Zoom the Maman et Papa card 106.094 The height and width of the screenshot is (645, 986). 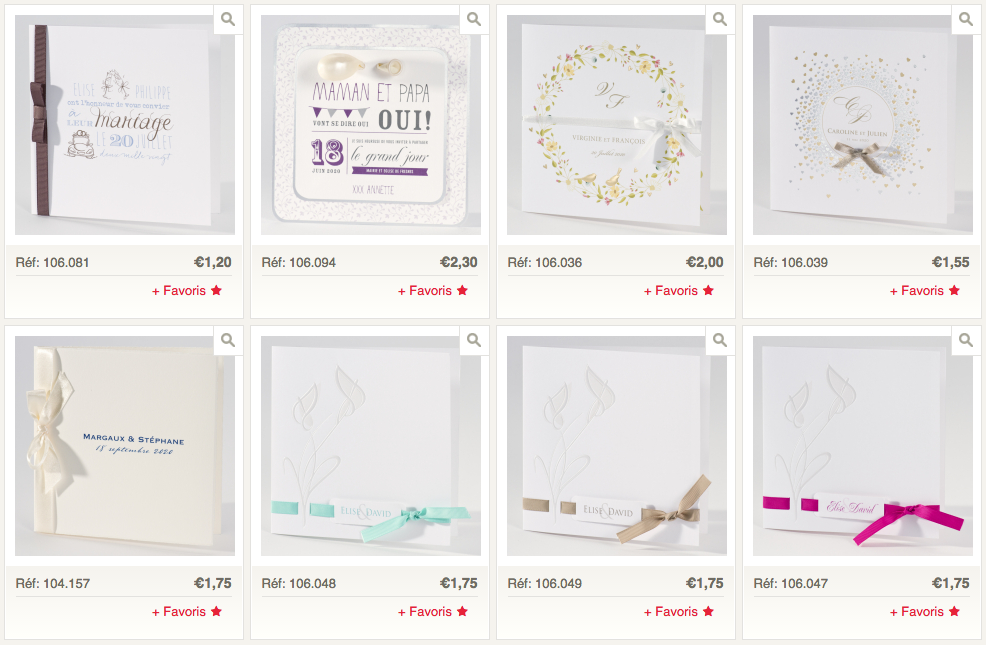pyautogui.click(x=474, y=19)
